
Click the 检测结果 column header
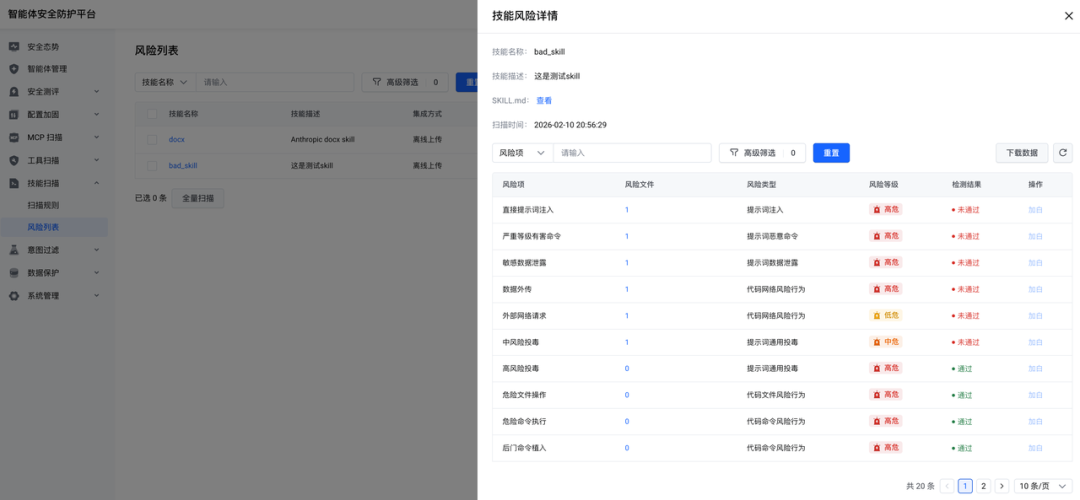[966, 185]
